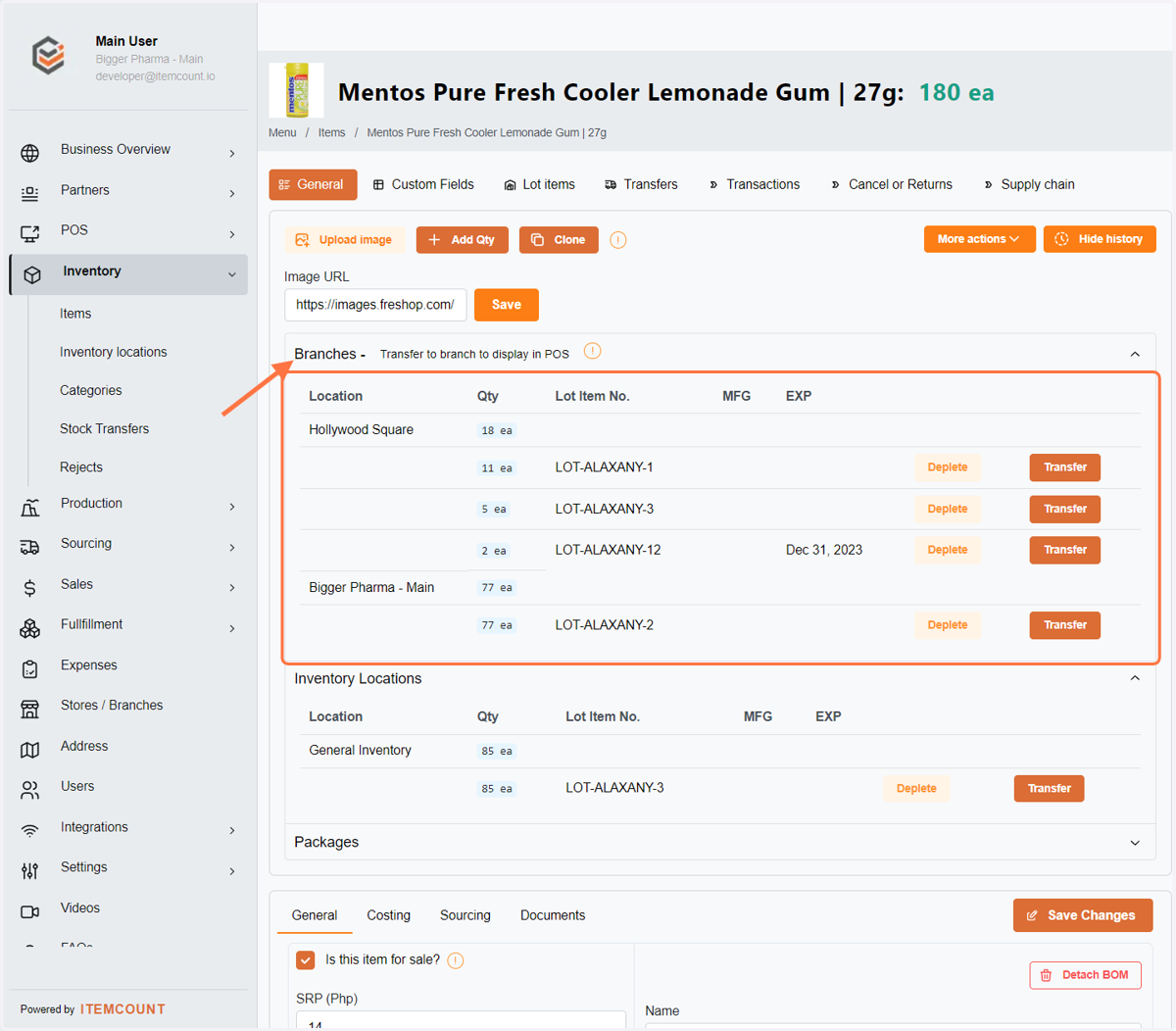This screenshot has width=1176, height=1031.
Task: Expand the Business Overview menu chevron
Action: (x=232, y=153)
